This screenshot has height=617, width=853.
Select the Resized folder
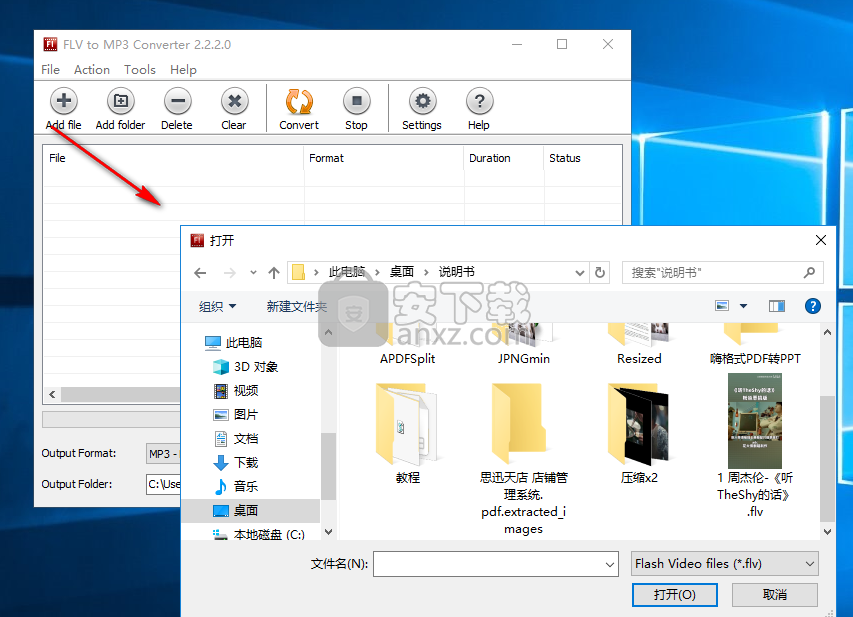639,345
